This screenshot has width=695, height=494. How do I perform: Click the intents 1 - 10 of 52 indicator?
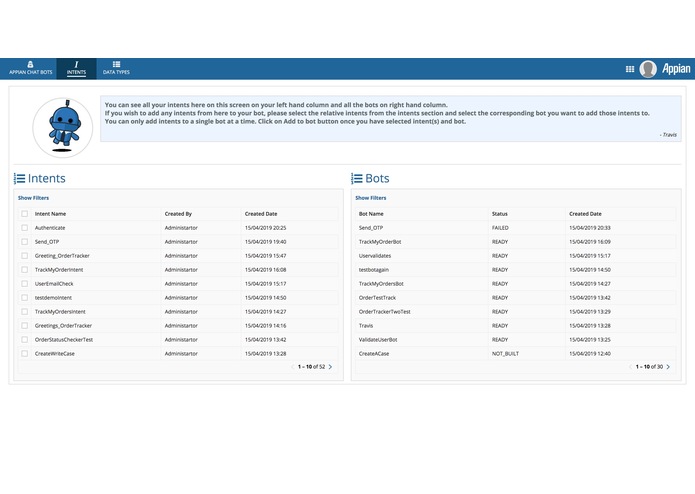[x=311, y=367]
